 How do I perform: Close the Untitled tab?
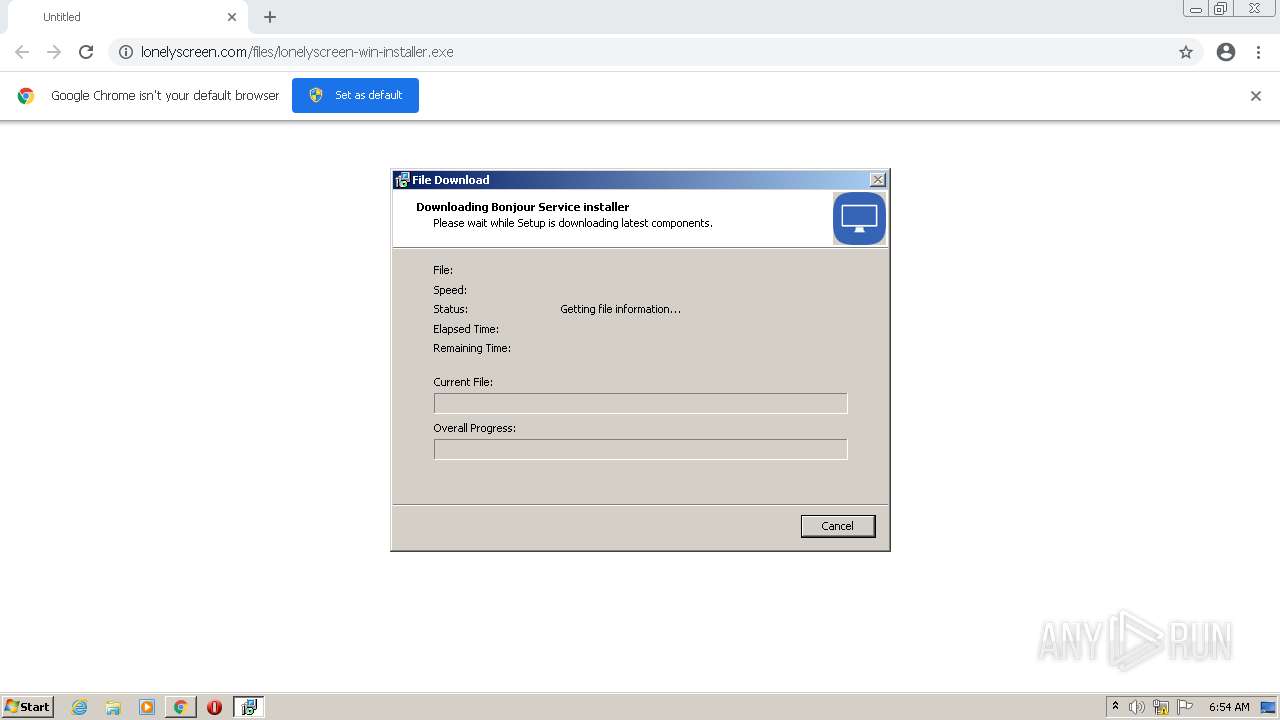(x=232, y=17)
